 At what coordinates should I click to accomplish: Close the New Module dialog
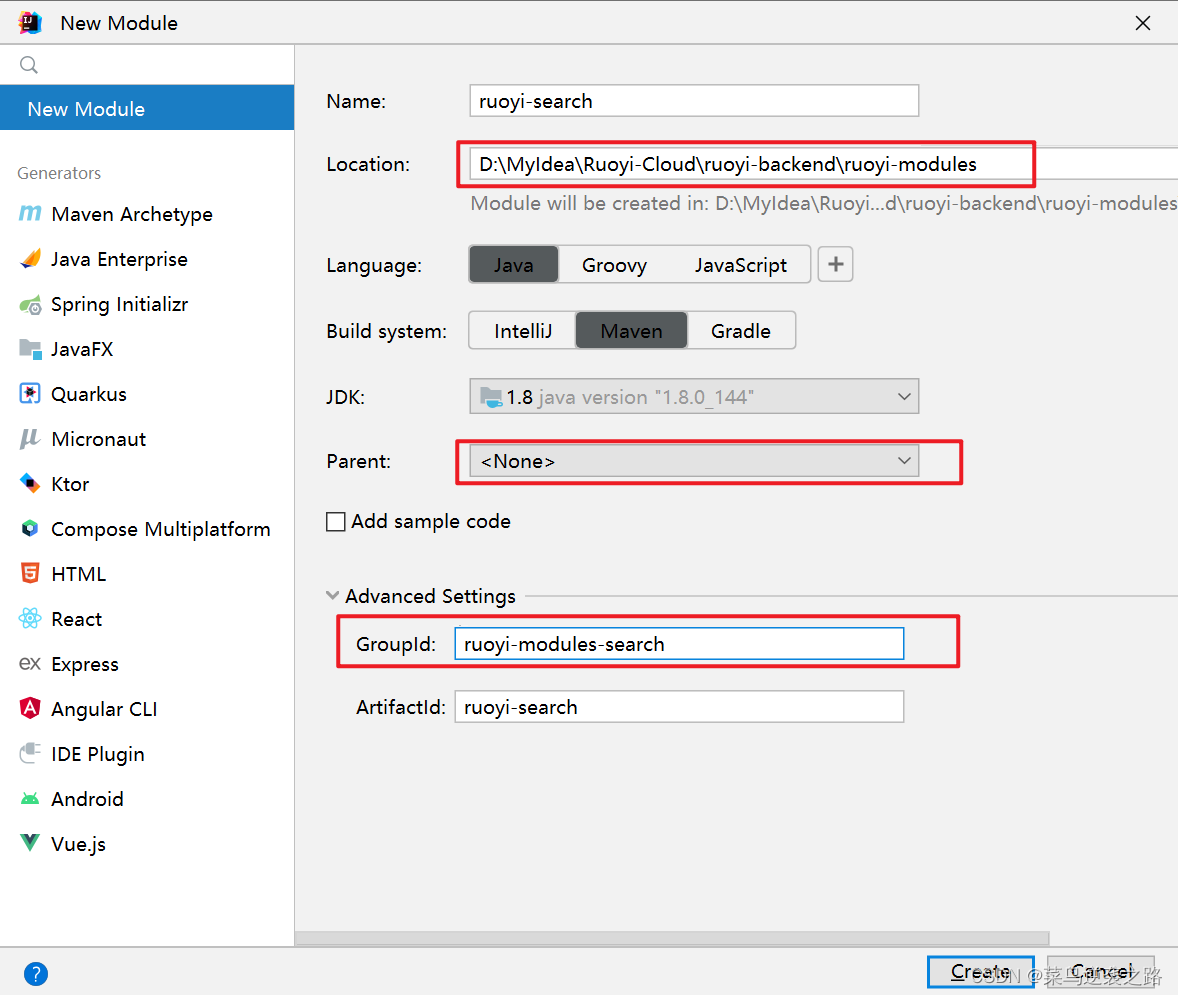coord(1143,23)
